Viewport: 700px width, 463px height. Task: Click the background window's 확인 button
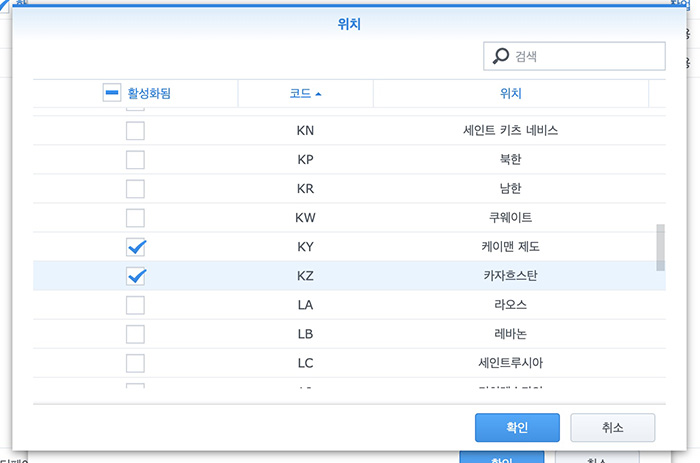tap(502, 457)
